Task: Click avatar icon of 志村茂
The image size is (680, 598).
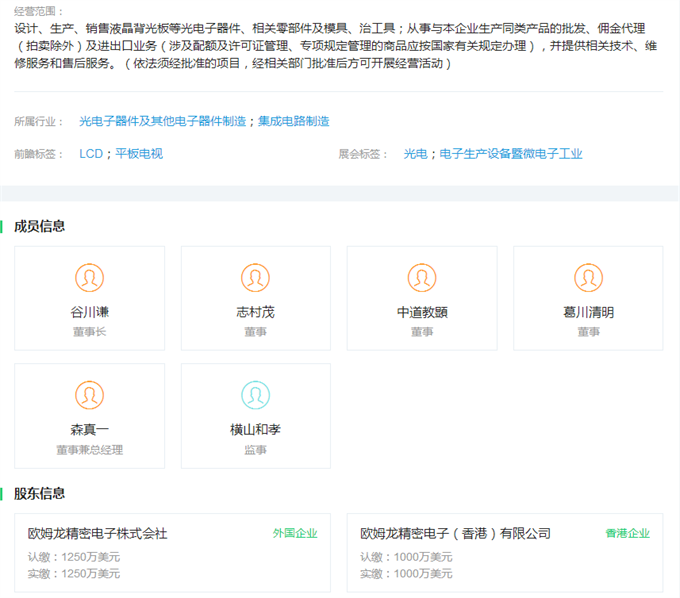Action: (255, 278)
